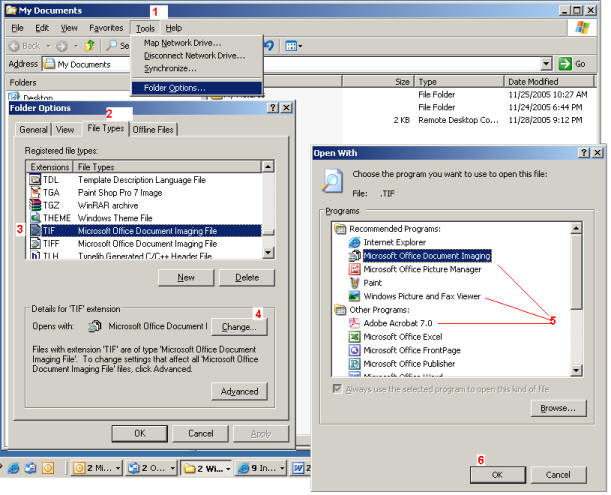Screen dimensions: 611x495
Task: Expand the Address bar dropdown
Action: pos(546,64)
